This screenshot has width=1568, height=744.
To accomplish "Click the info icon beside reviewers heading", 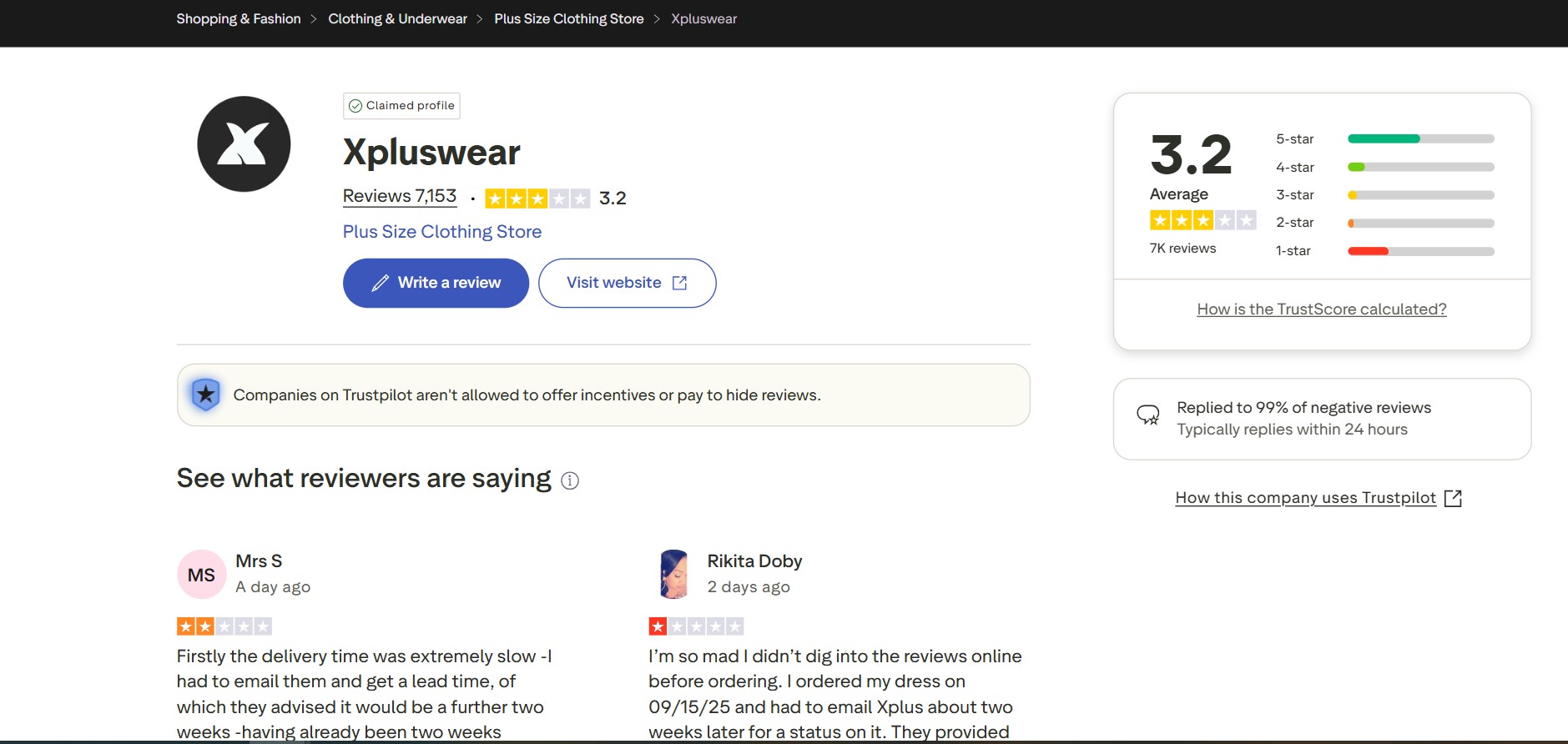I will pos(570,480).
